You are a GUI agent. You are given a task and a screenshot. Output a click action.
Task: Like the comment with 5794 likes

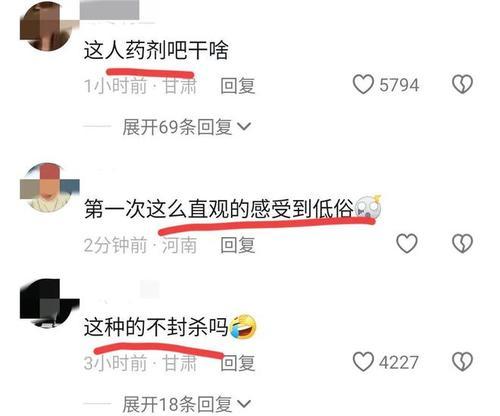click(x=363, y=84)
